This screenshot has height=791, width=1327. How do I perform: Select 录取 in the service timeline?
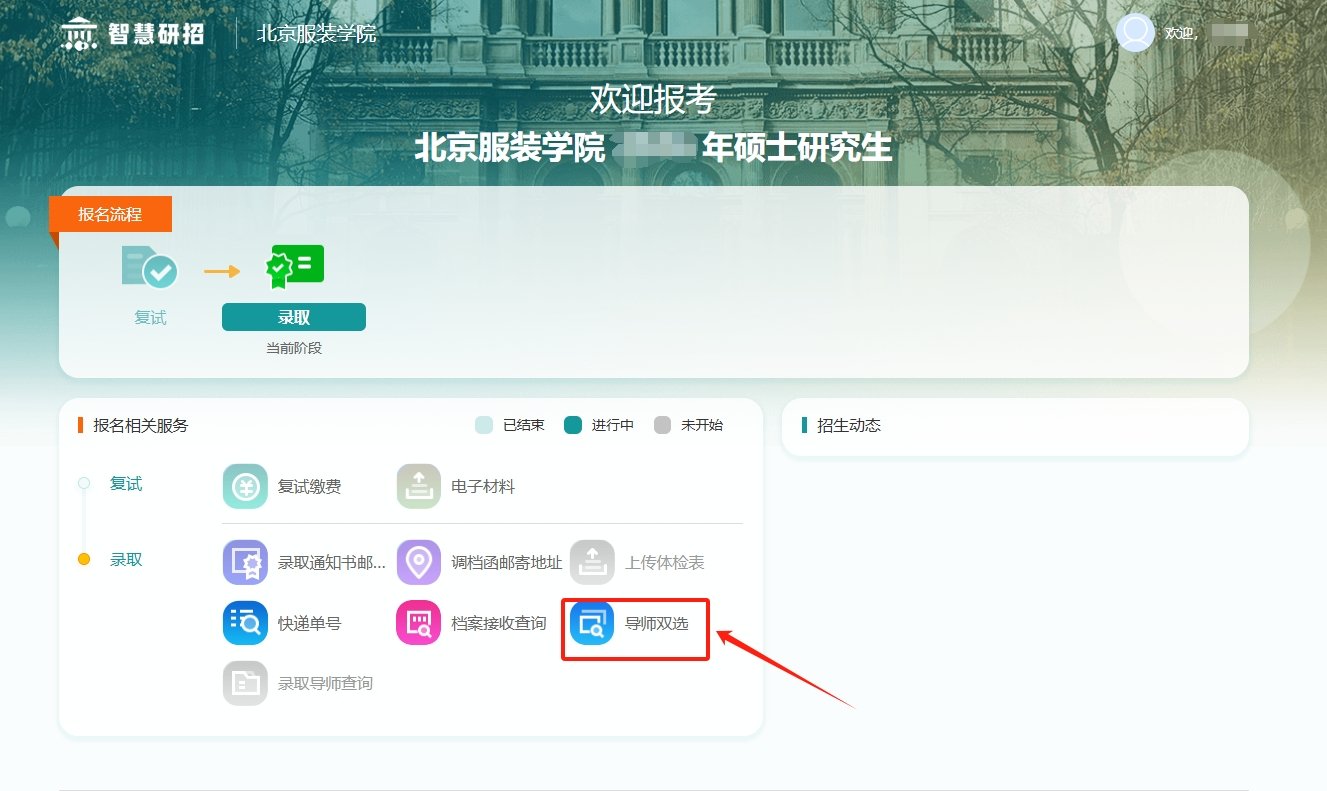tap(126, 560)
